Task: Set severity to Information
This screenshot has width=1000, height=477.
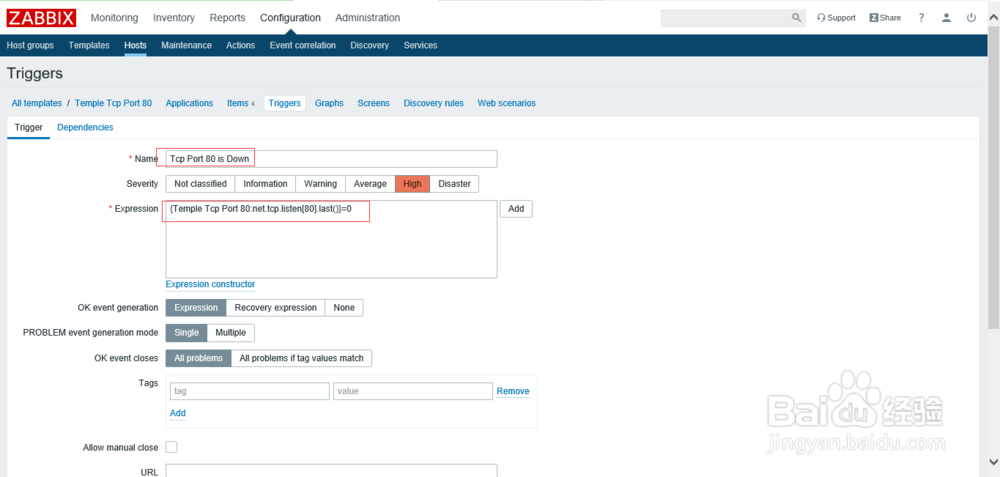Action: (265, 184)
